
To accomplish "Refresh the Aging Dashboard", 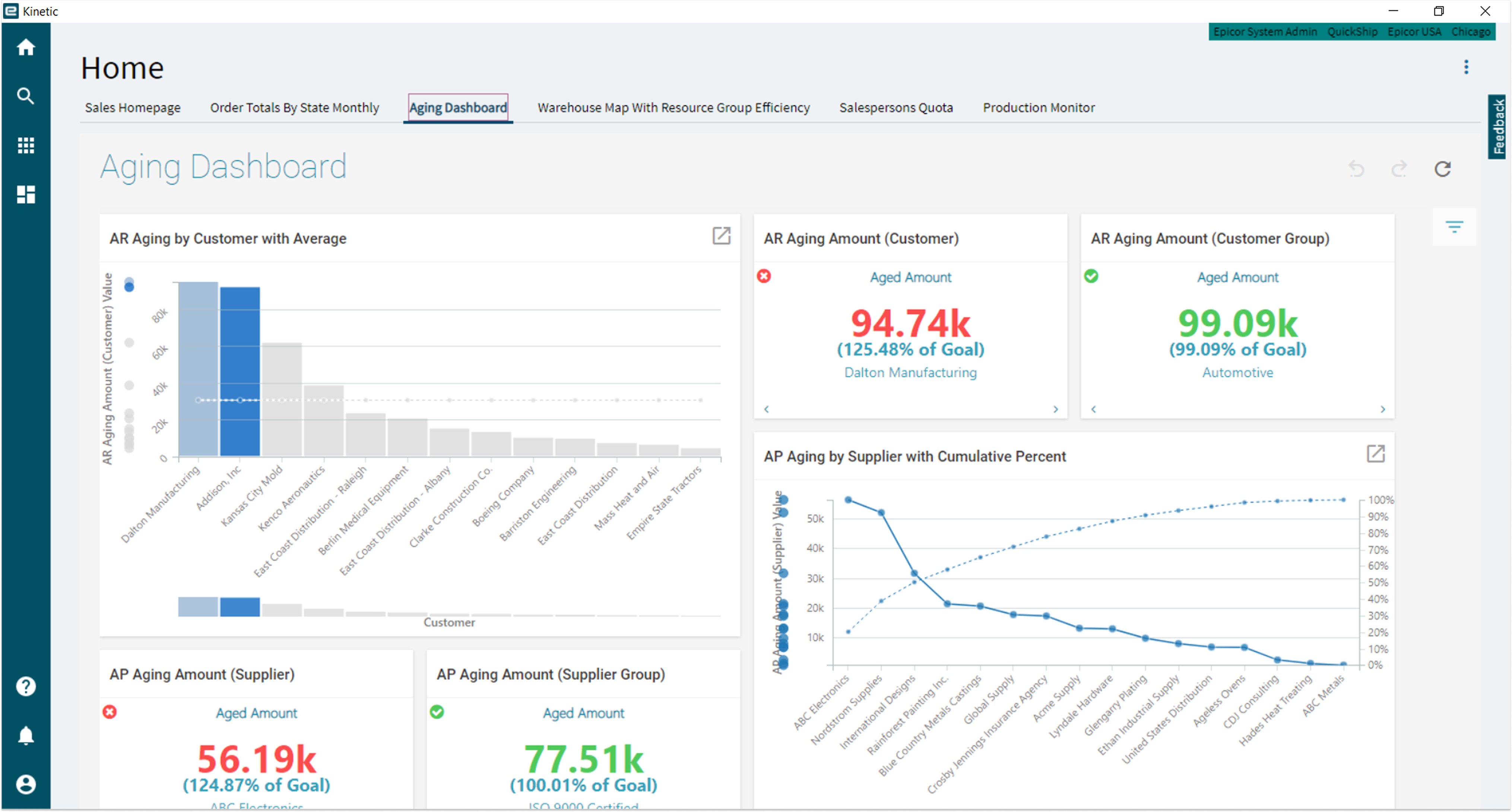I will click(x=1442, y=169).
